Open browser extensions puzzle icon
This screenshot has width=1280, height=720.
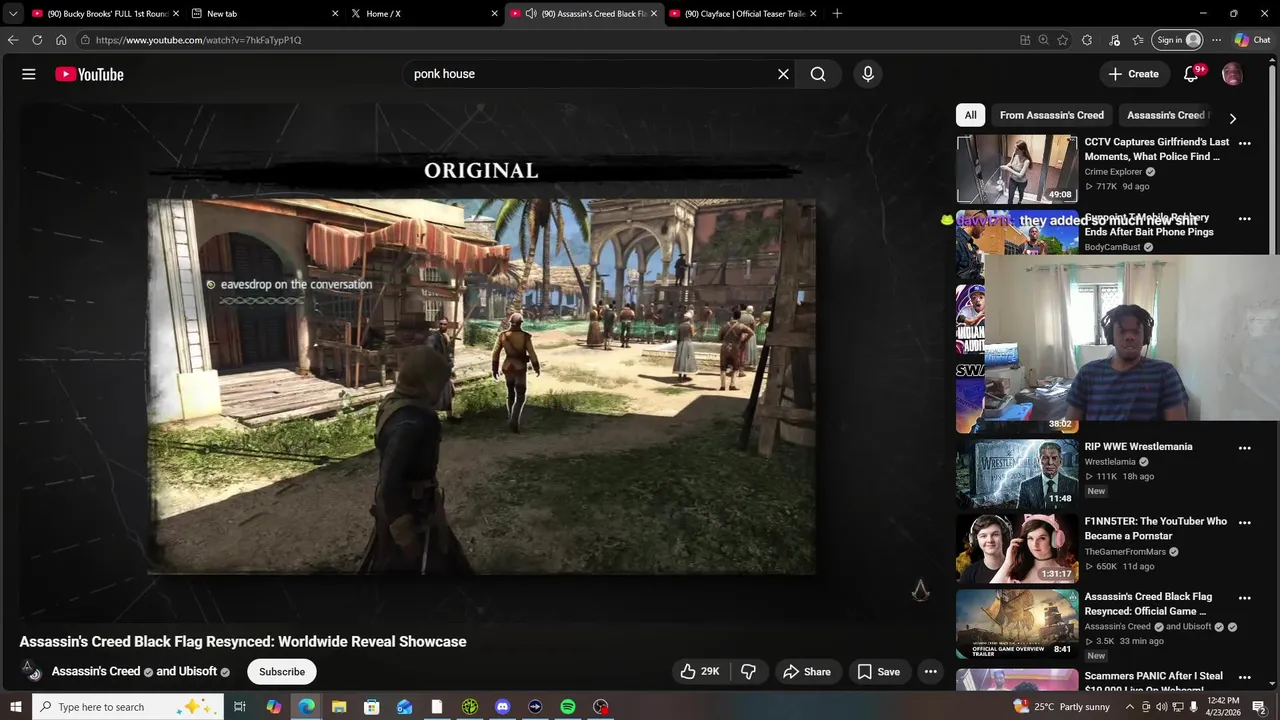[x=1087, y=40]
